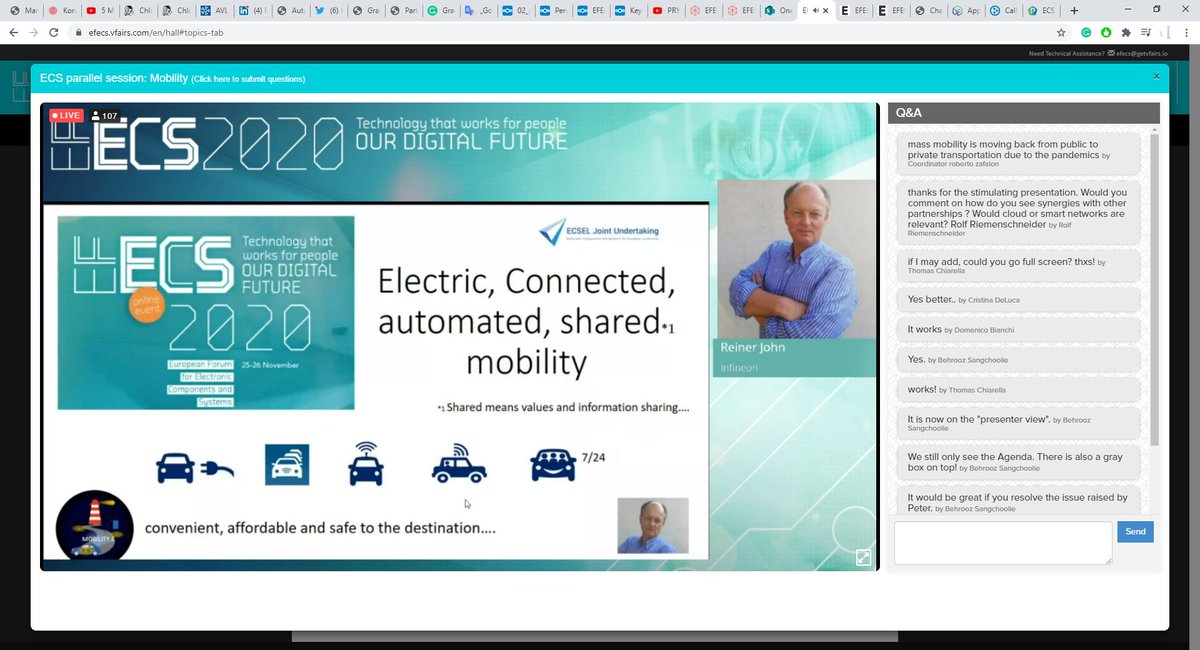Click 'We still only see the Agenda' message
The height and width of the screenshot is (650, 1200).
[1018, 462]
